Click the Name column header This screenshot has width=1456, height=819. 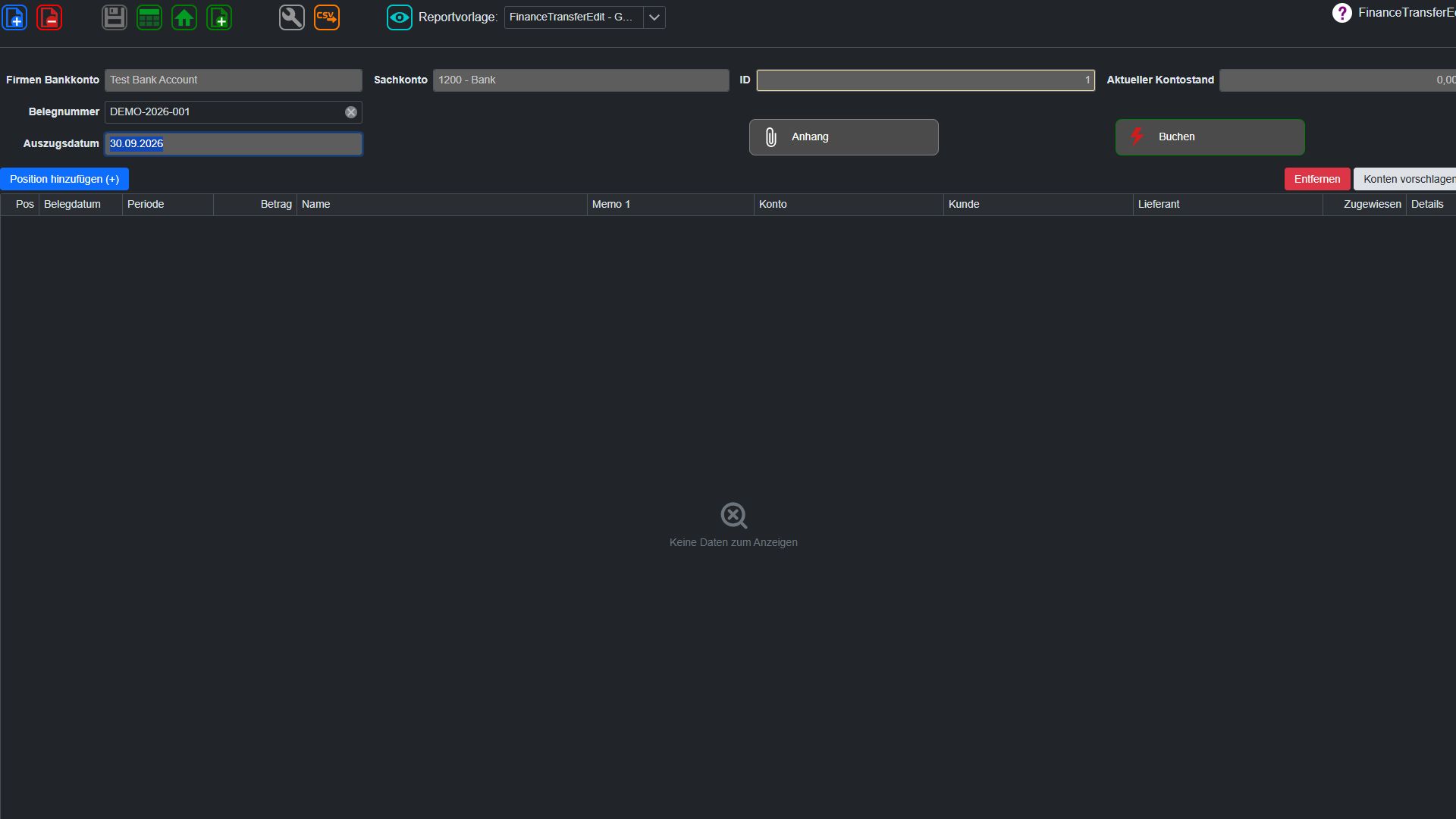click(x=442, y=204)
